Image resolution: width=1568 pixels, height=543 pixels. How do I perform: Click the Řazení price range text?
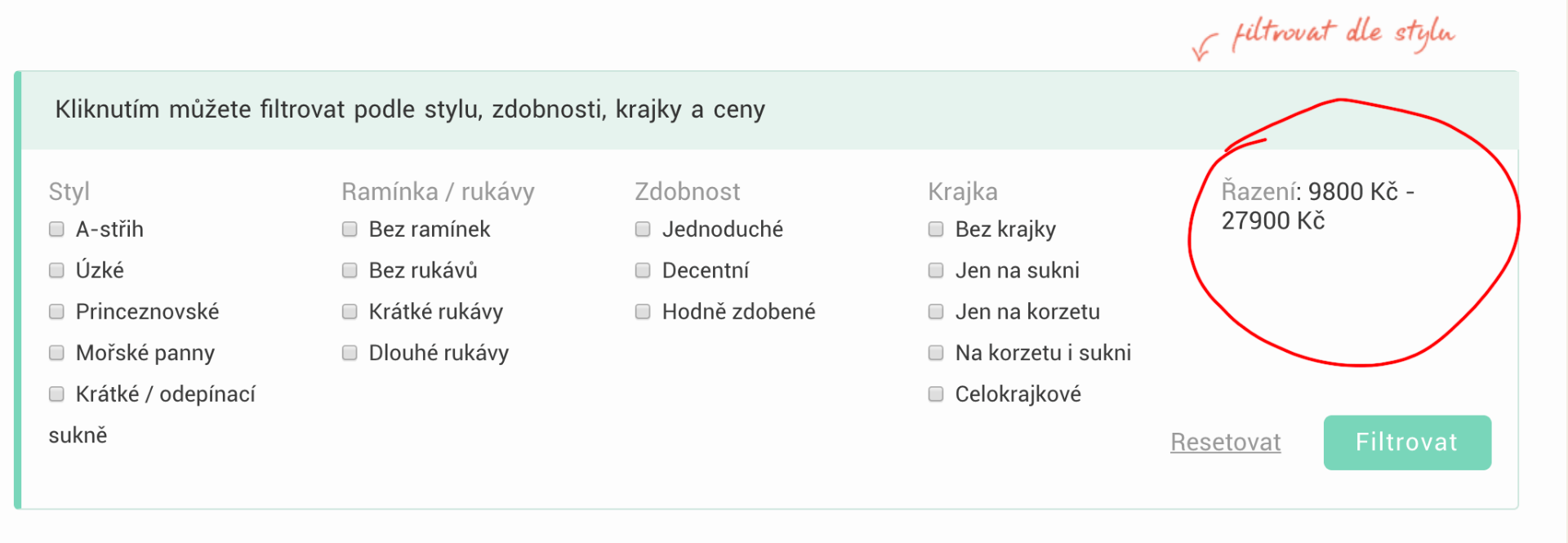(1316, 206)
